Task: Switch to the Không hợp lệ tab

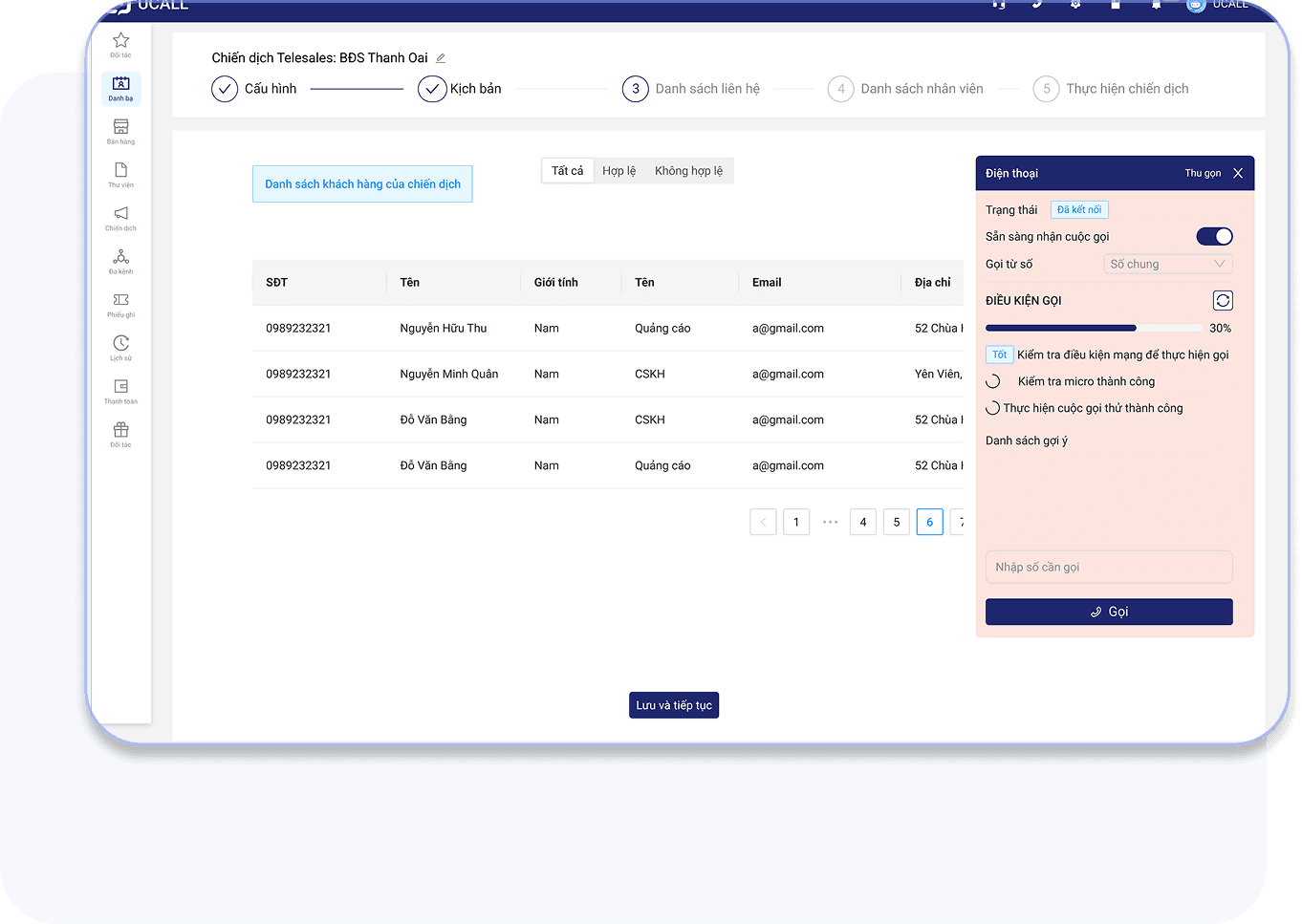Action: tap(688, 171)
